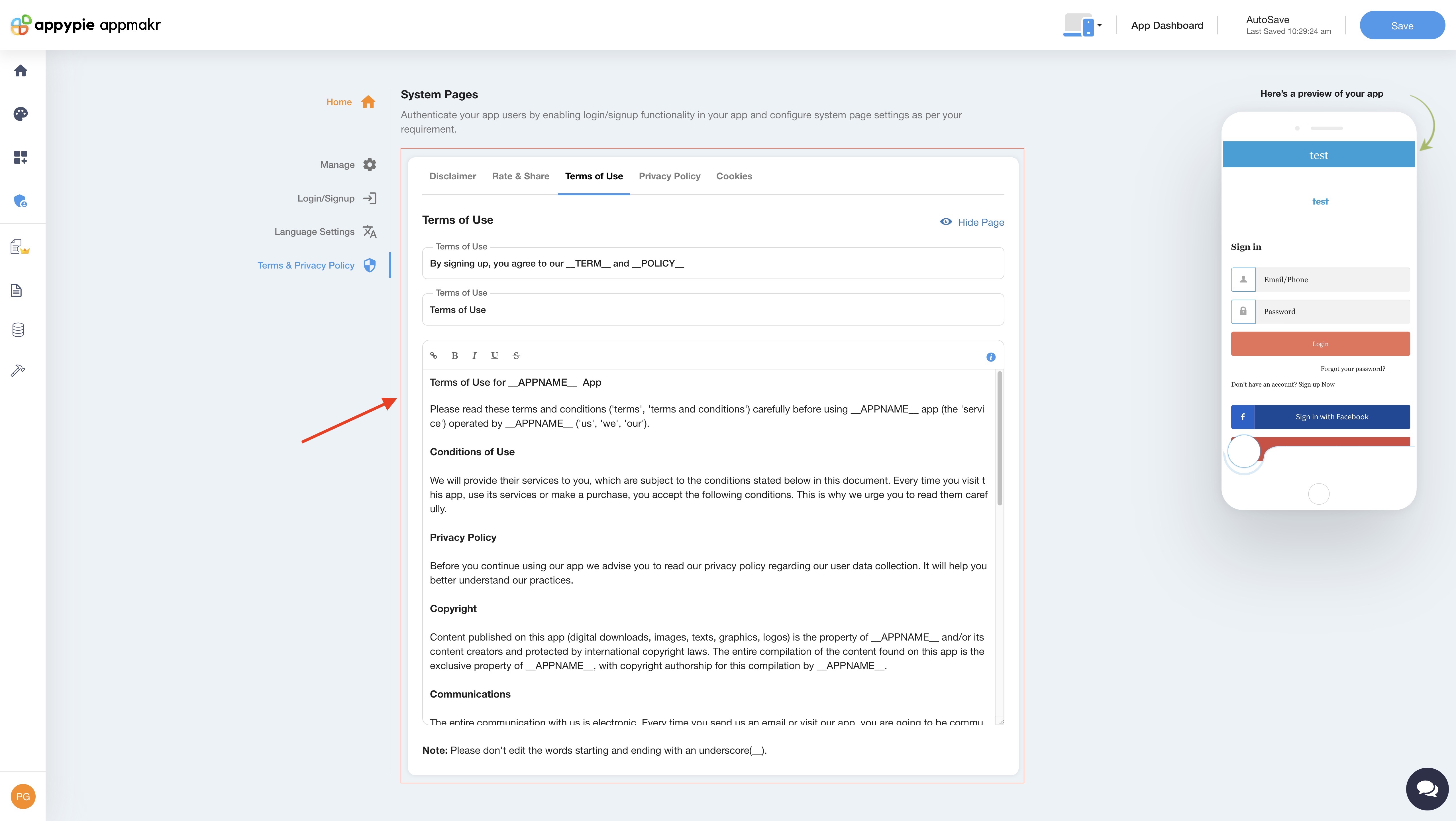Image resolution: width=1456 pixels, height=821 pixels.
Task: Expand the device preview dropdown arrow
Action: [x=1099, y=25]
